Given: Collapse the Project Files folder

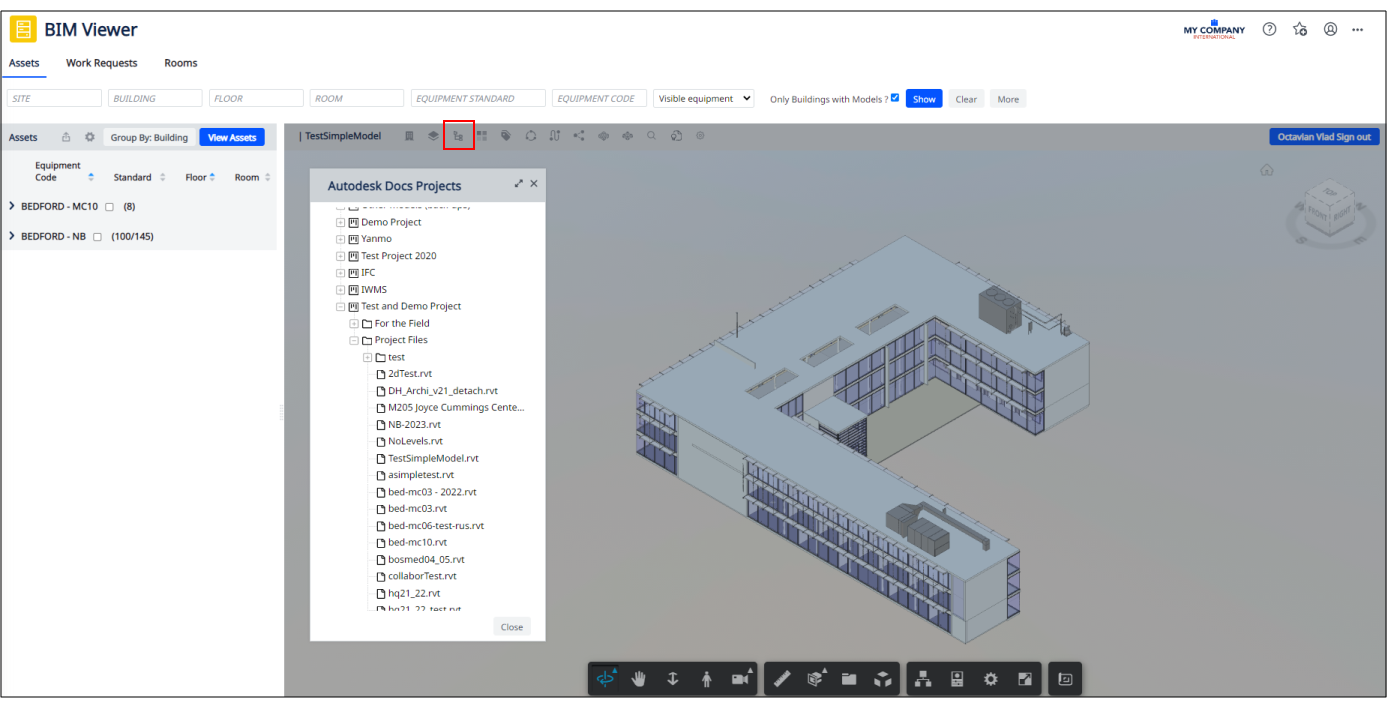Looking at the screenshot, I should click(354, 340).
